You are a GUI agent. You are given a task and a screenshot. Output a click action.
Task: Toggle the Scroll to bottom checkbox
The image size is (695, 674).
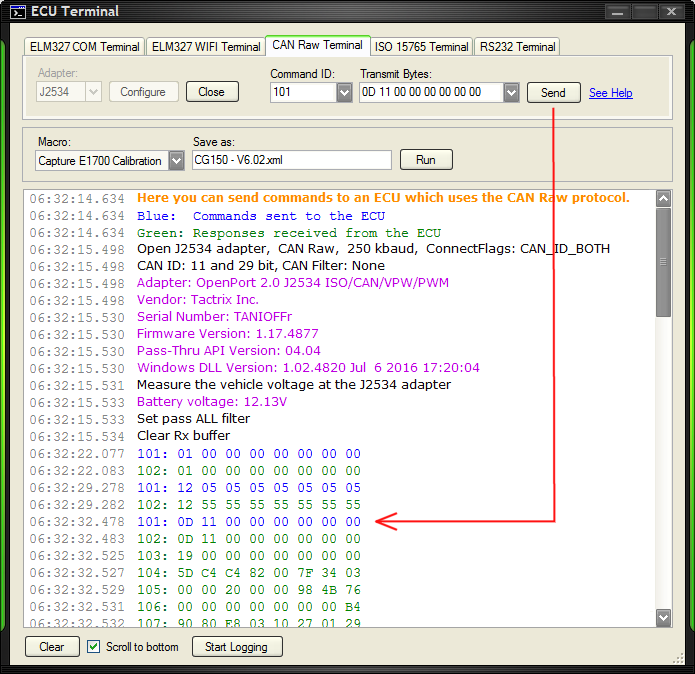[x=94, y=647]
